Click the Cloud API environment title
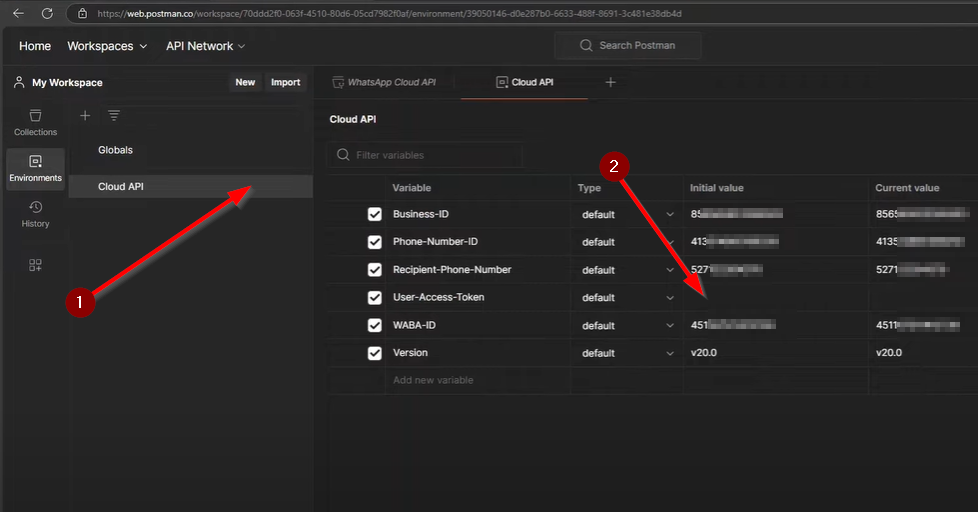Image resolution: width=978 pixels, height=512 pixels. [352, 119]
